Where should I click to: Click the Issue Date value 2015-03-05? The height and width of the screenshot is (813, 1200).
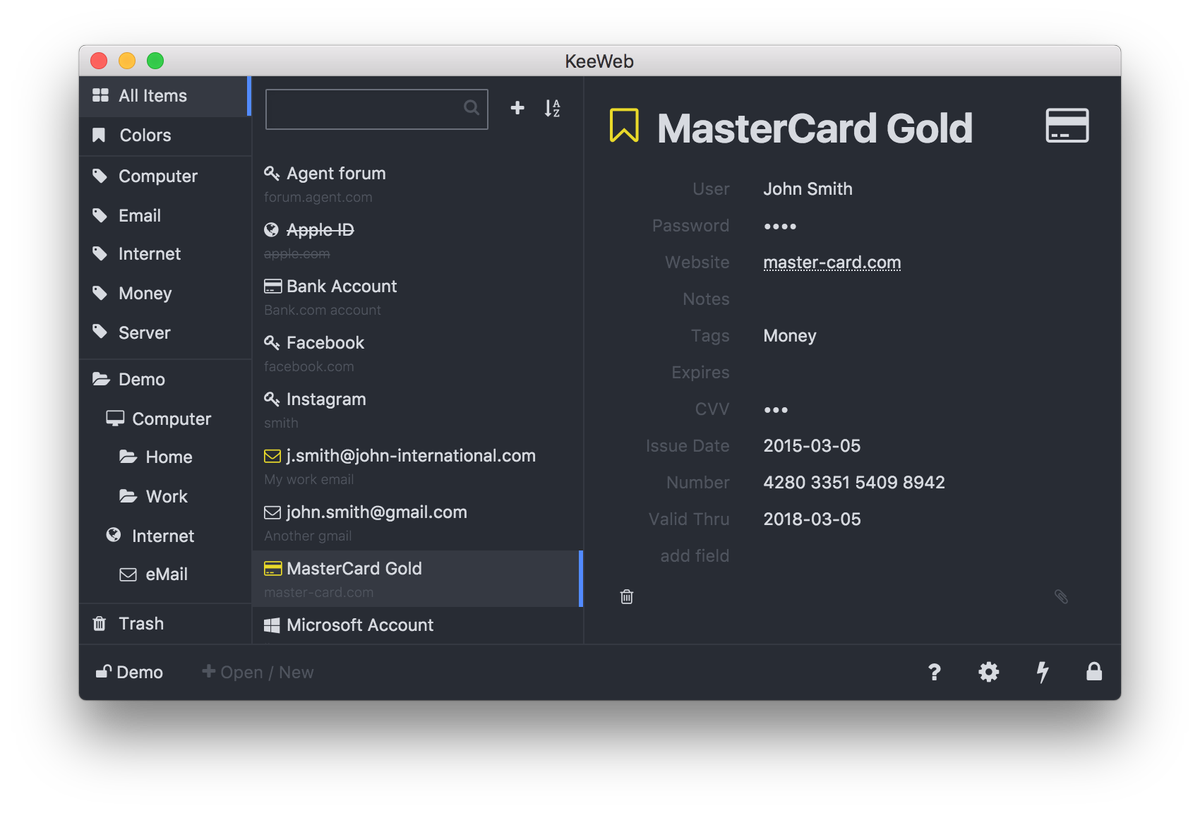coord(812,446)
